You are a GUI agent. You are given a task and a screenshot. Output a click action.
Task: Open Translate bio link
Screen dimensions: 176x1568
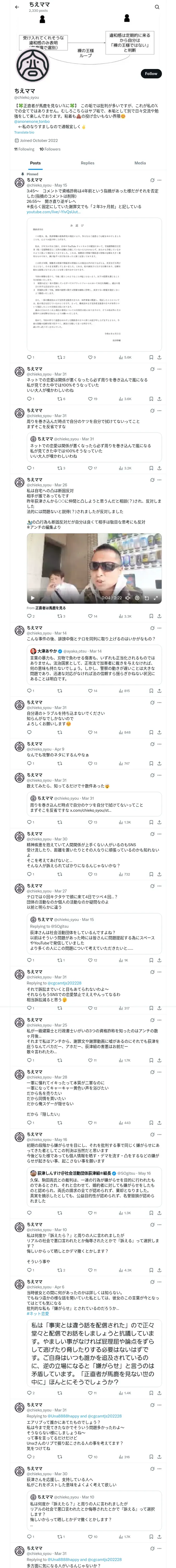24,132
